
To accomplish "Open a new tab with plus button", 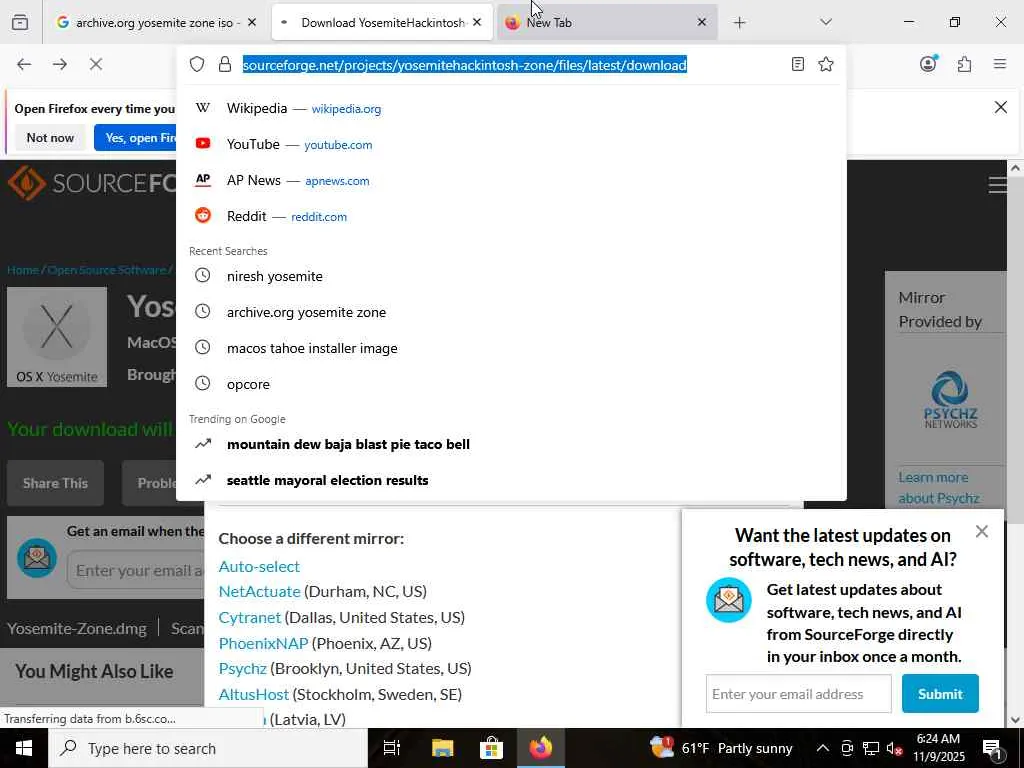I will coord(739,23).
